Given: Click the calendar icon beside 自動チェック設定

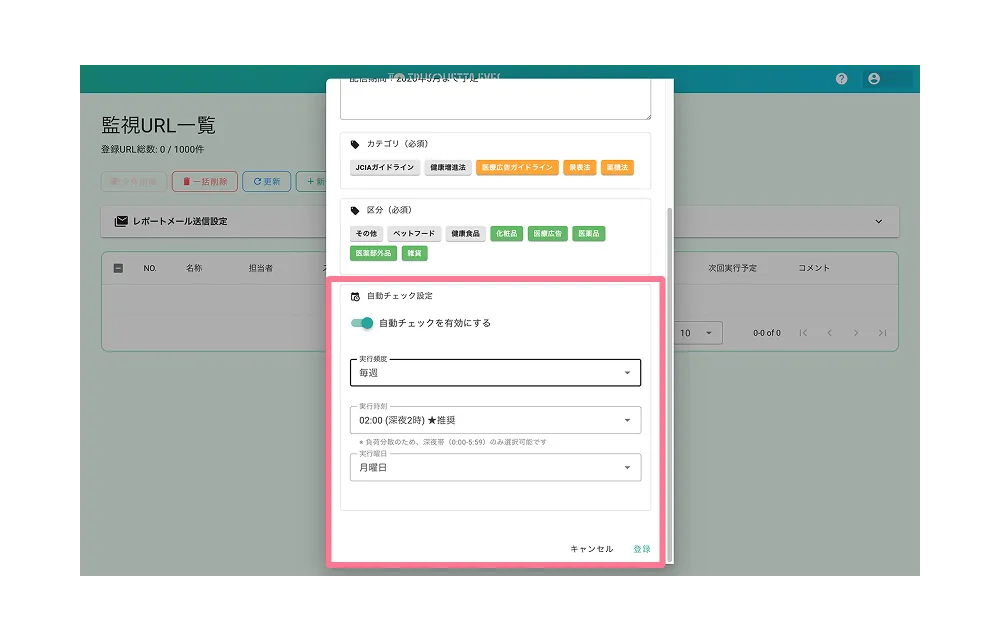Looking at the screenshot, I should (x=355, y=296).
